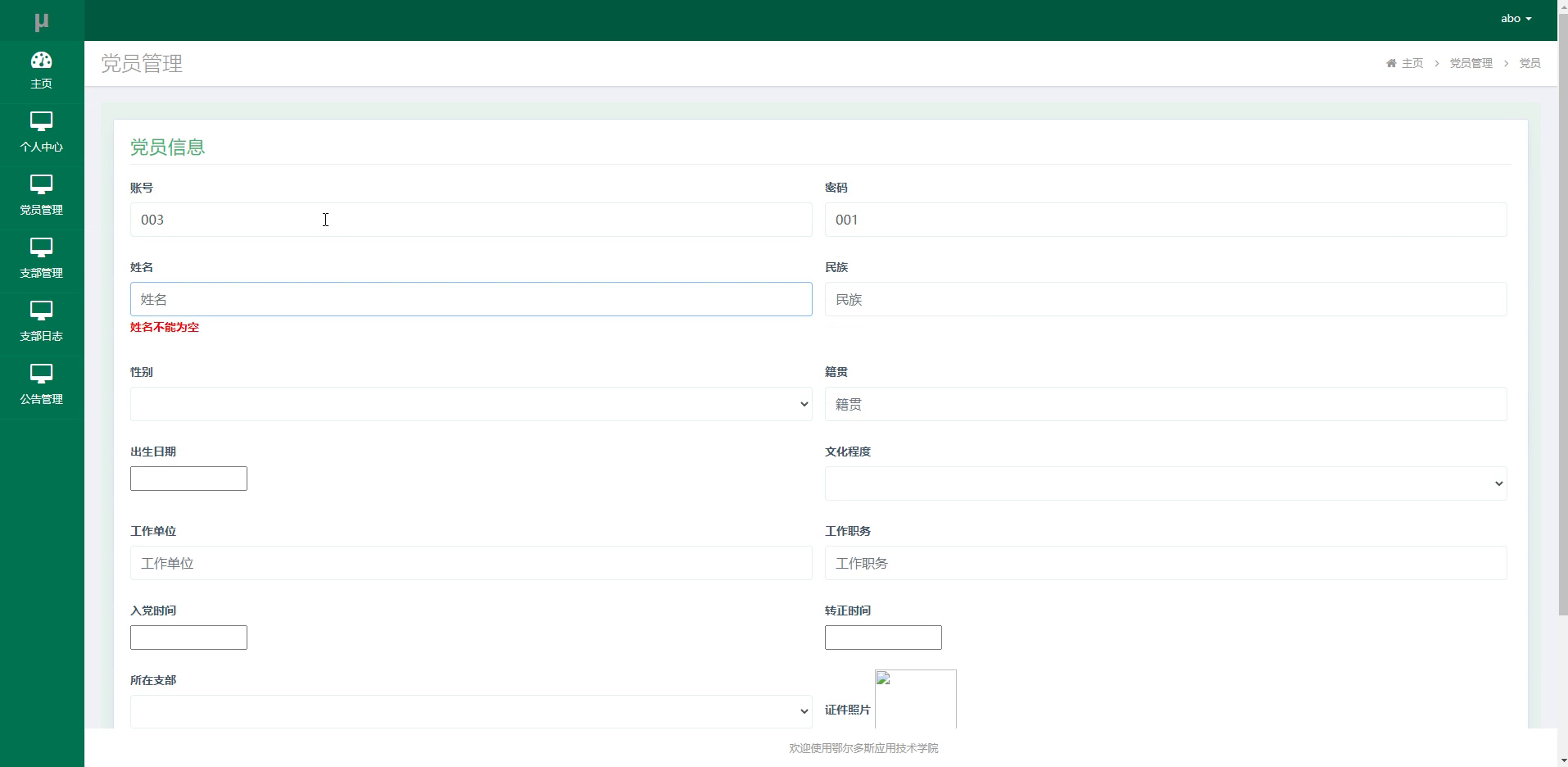Click the 党员信息 section heading
Screen dimensions: 1568x767
[167, 147]
